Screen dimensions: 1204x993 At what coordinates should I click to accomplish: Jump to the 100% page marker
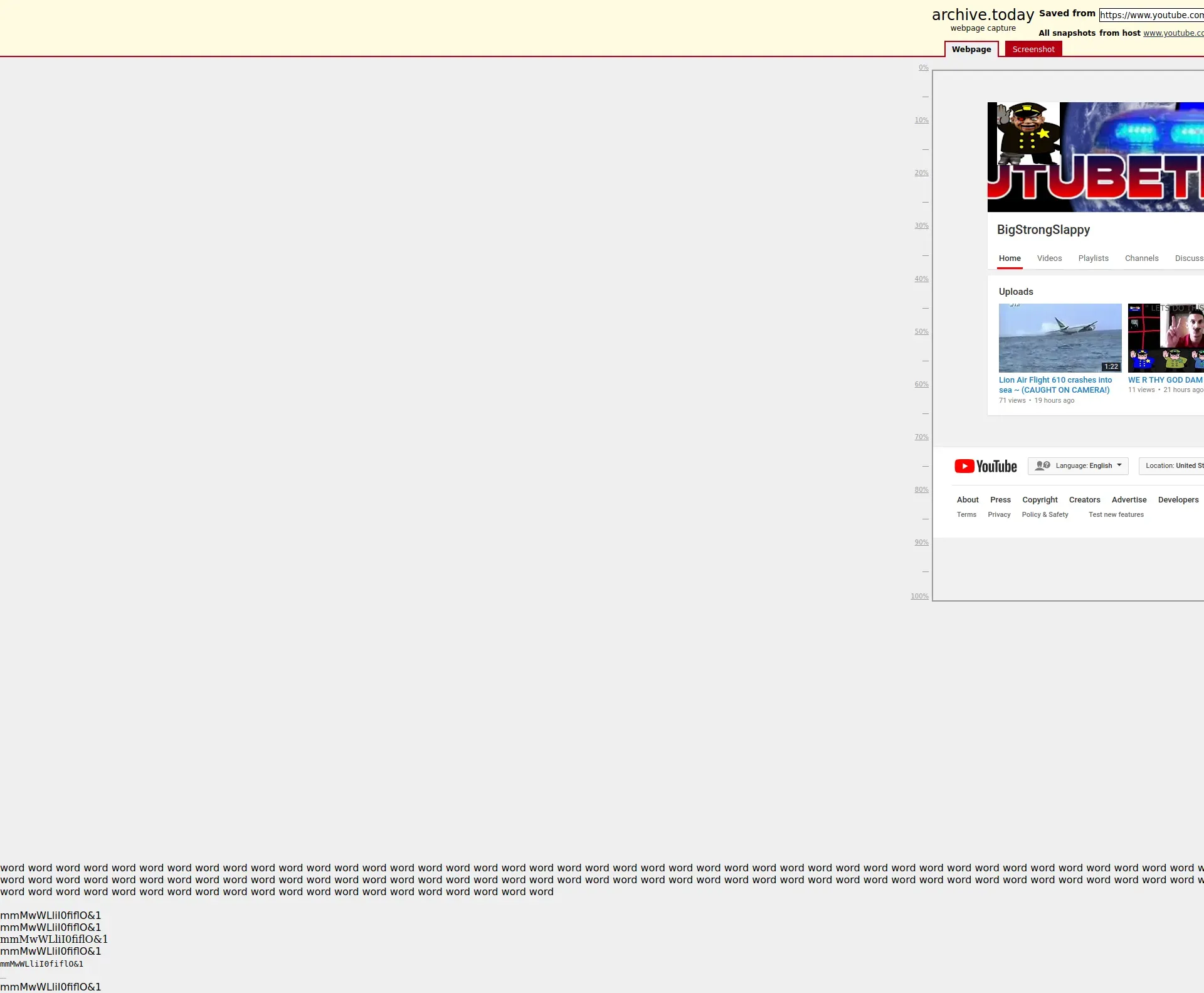[919, 596]
